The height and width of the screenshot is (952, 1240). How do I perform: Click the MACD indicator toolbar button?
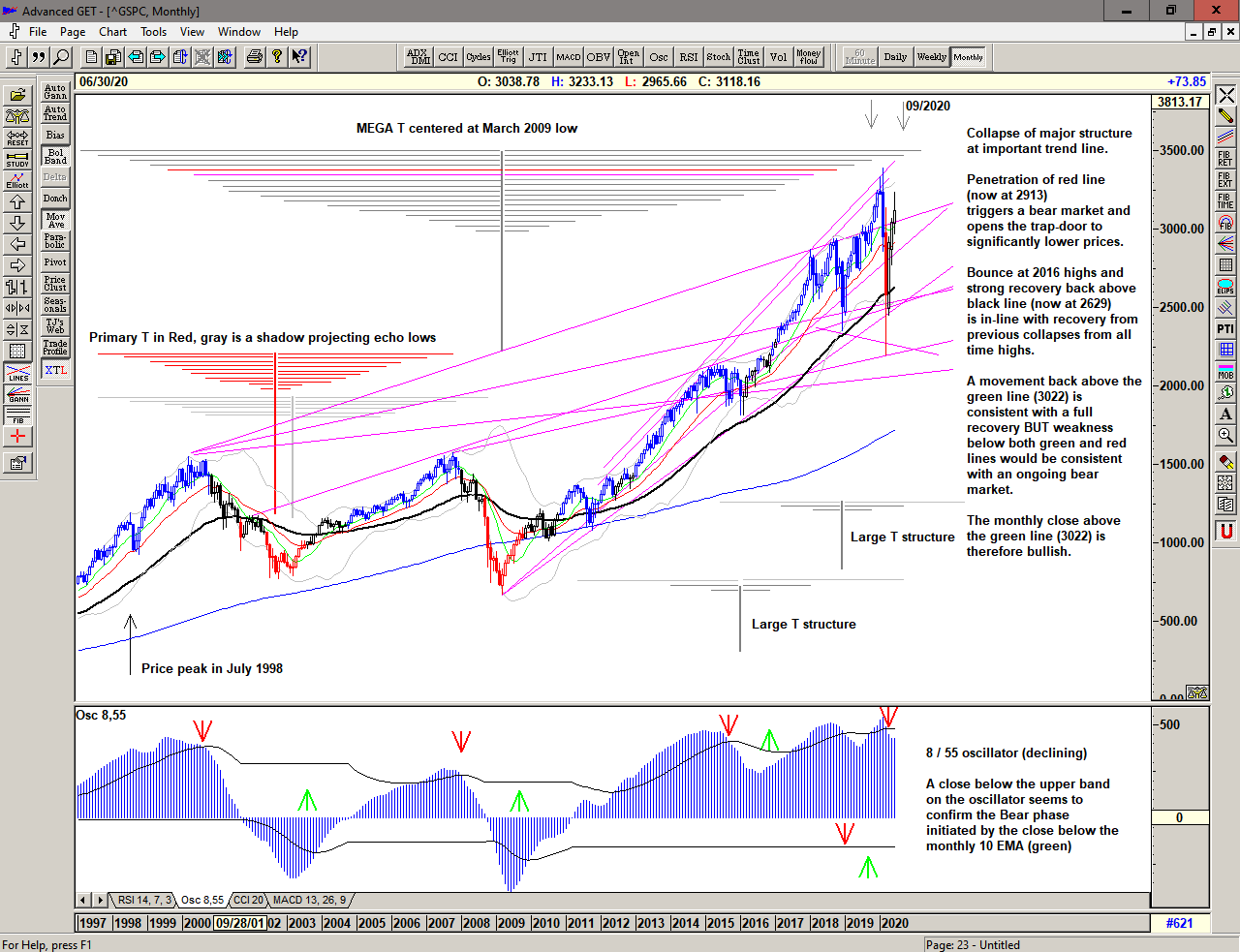(569, 57)
